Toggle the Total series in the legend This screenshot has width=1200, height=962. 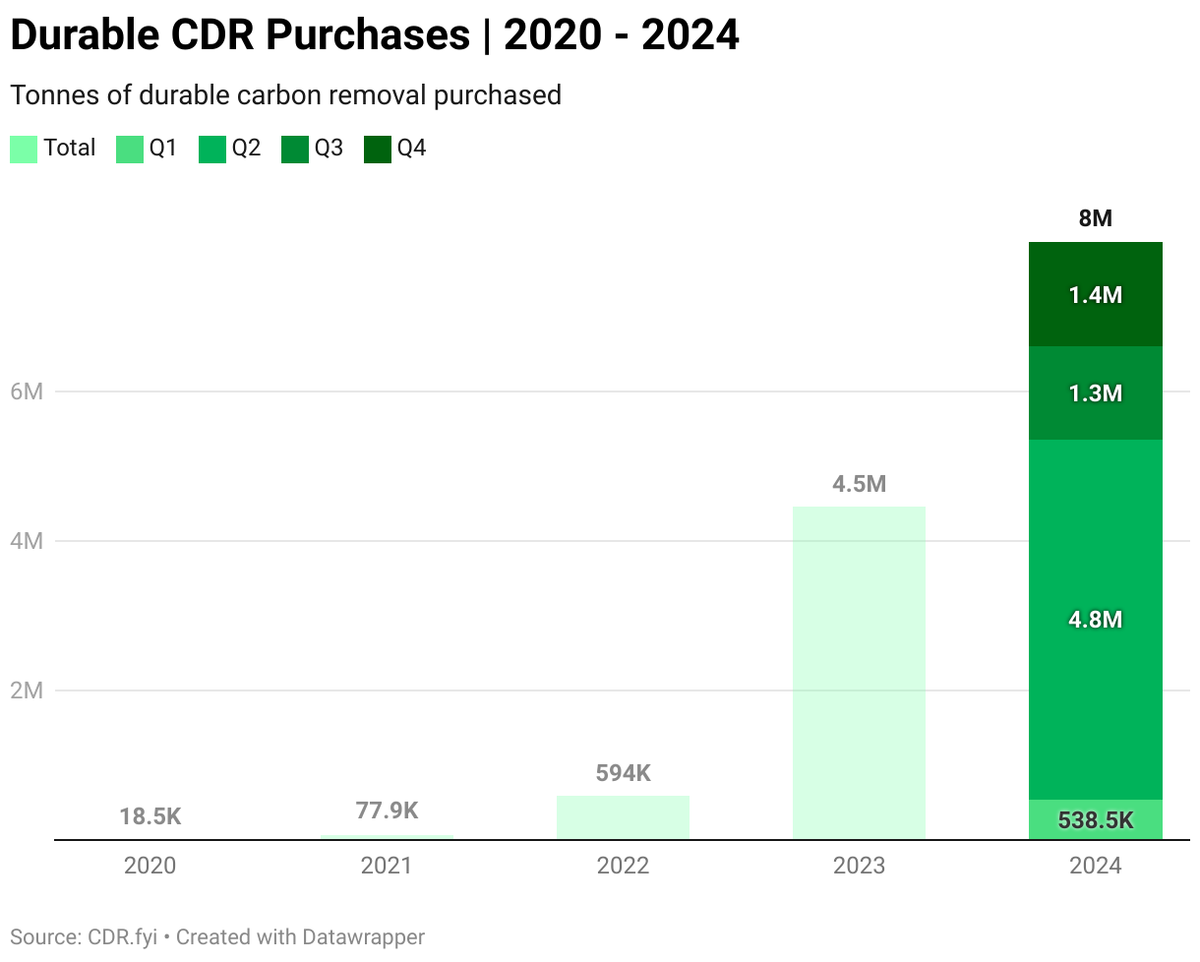[x=22, y=148]
